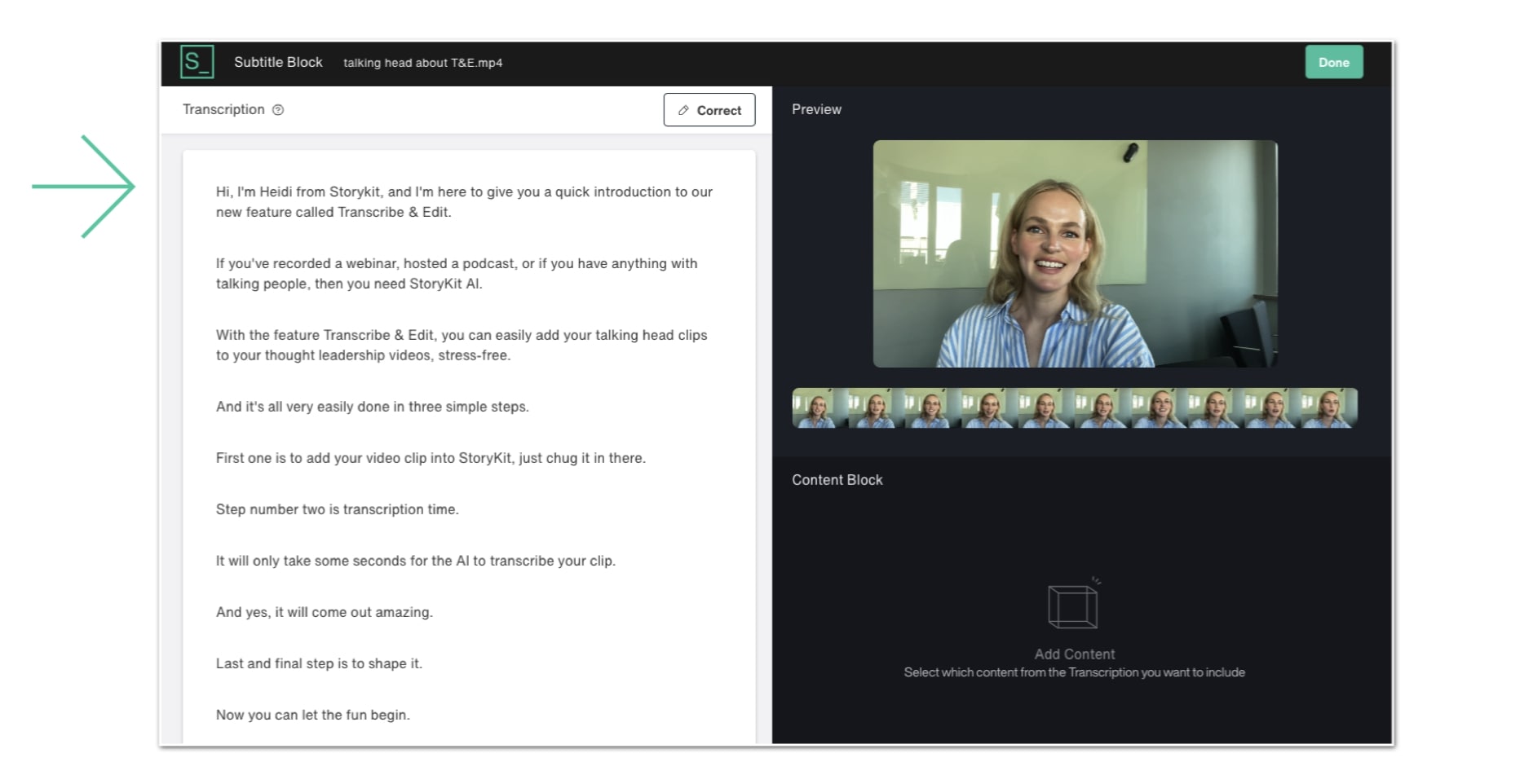The width and height of the screenshot is (1533, 784).
Task: Click the Transcription panel heading
Action: (223, 109)
